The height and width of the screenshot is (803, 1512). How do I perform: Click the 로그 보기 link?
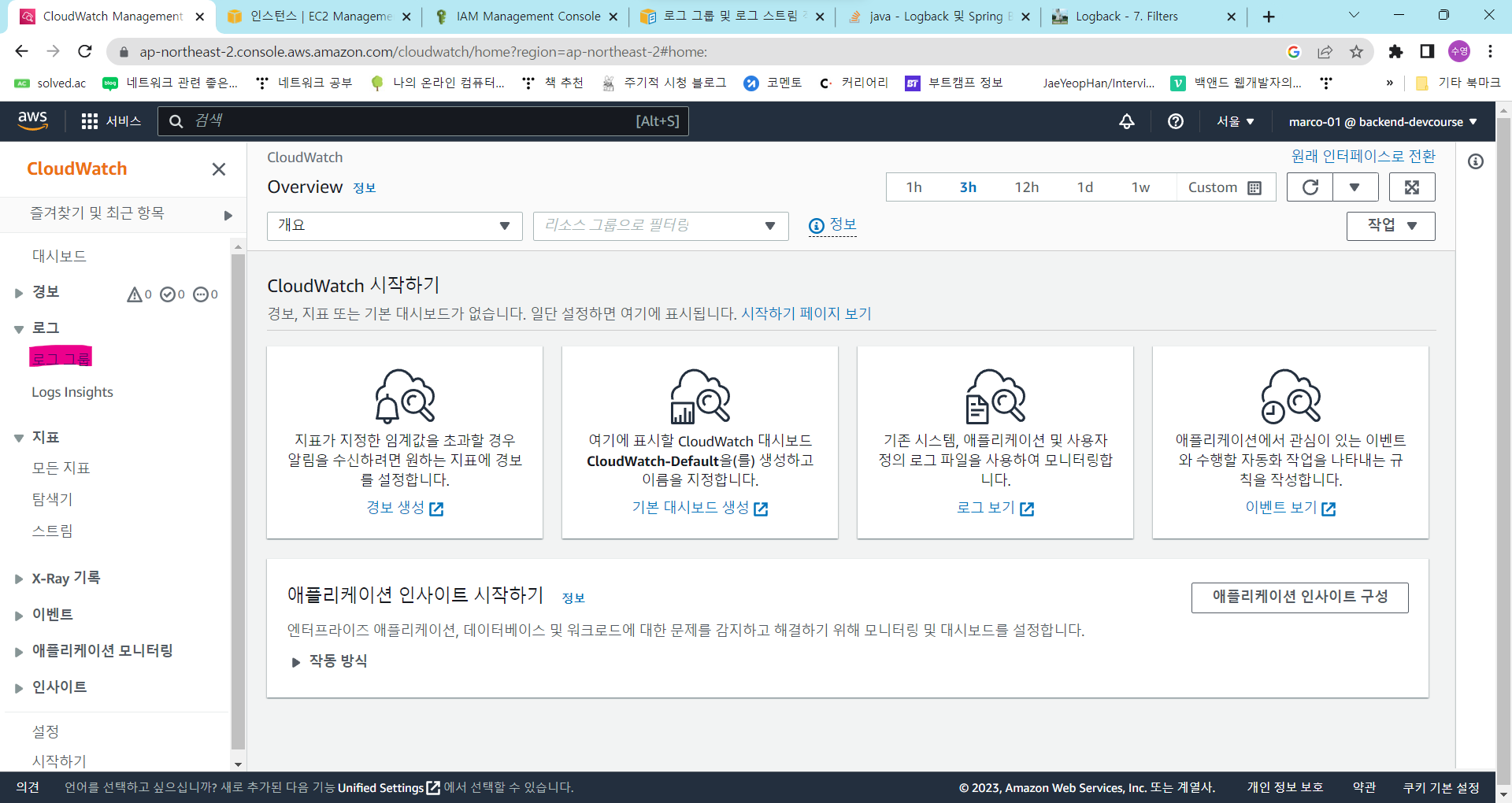pyautogui.click(x=995, y=508)
